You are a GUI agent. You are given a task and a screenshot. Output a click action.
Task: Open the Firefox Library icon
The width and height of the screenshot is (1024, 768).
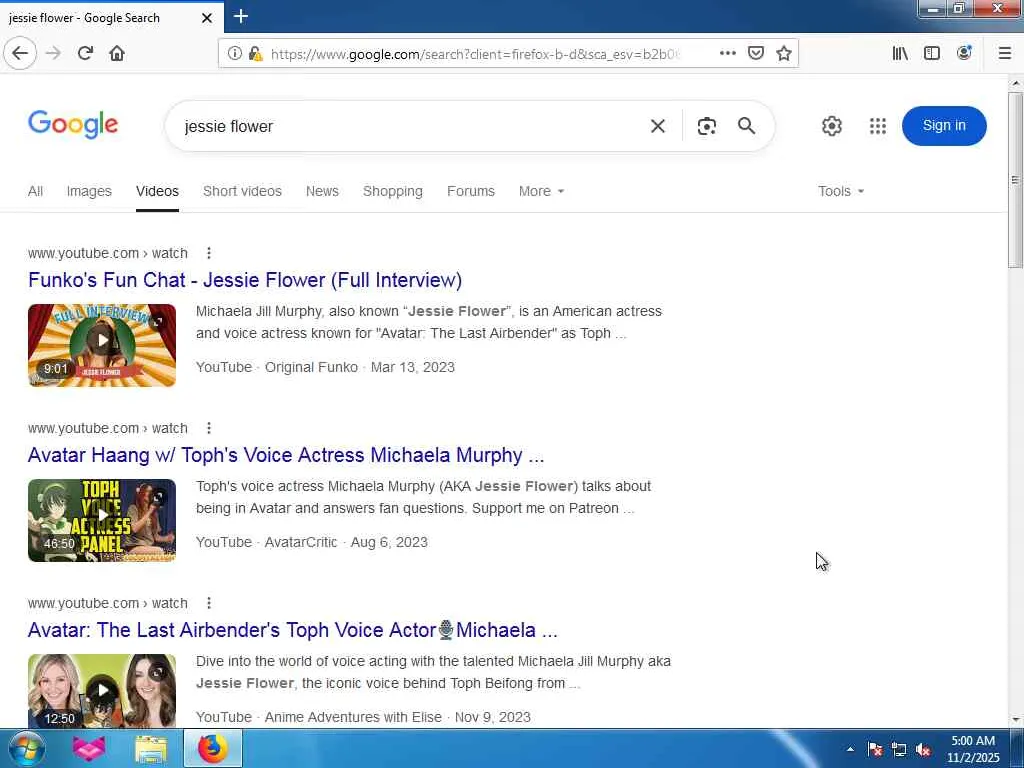tap(900, 53)
